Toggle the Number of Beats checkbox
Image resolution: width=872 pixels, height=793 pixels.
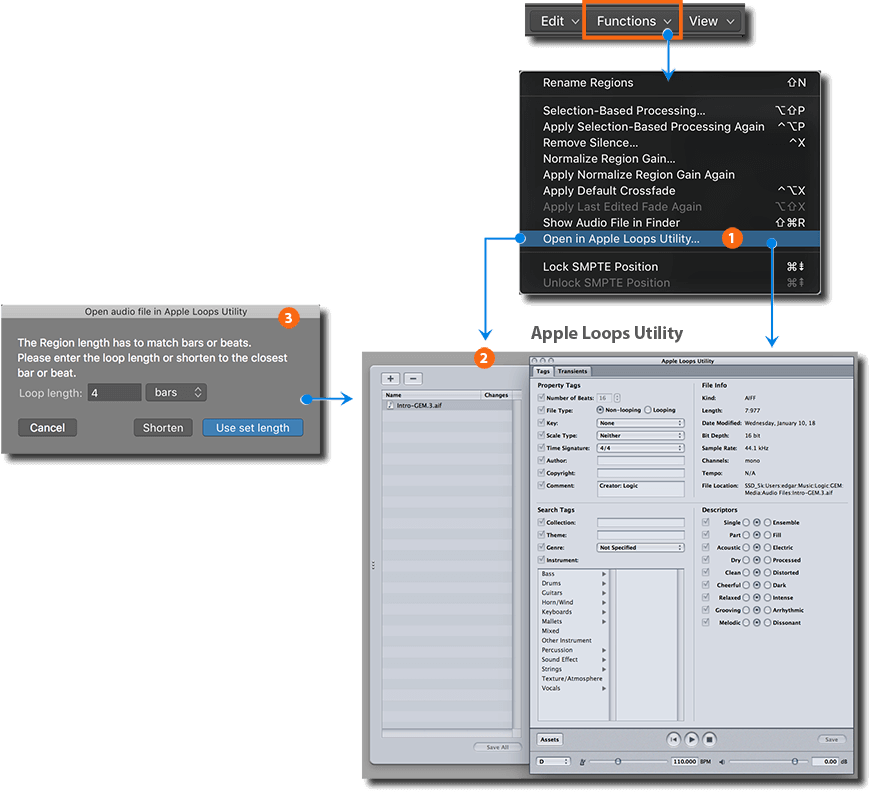542,398
